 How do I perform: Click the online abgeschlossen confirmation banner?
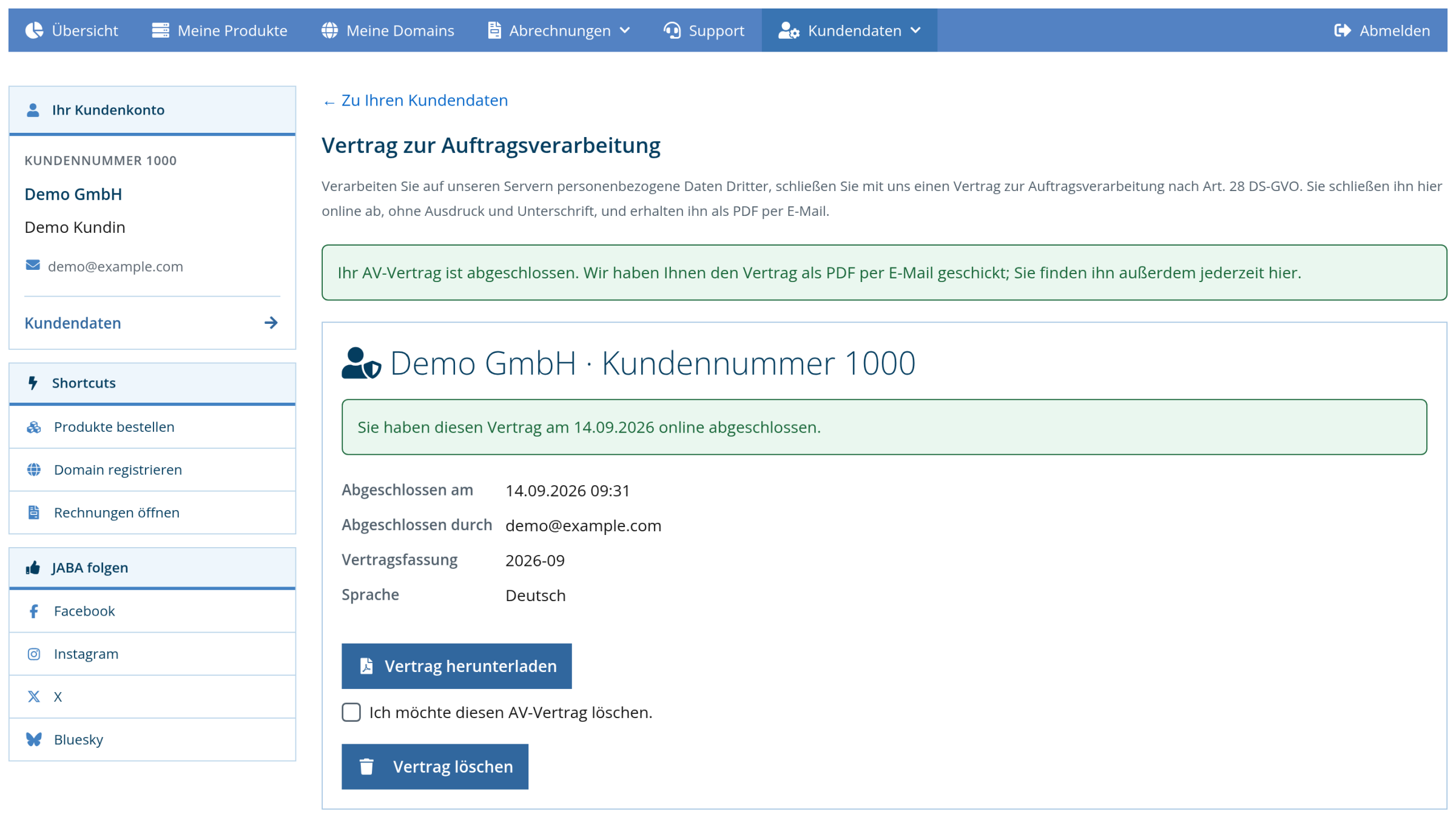(885, 427)
